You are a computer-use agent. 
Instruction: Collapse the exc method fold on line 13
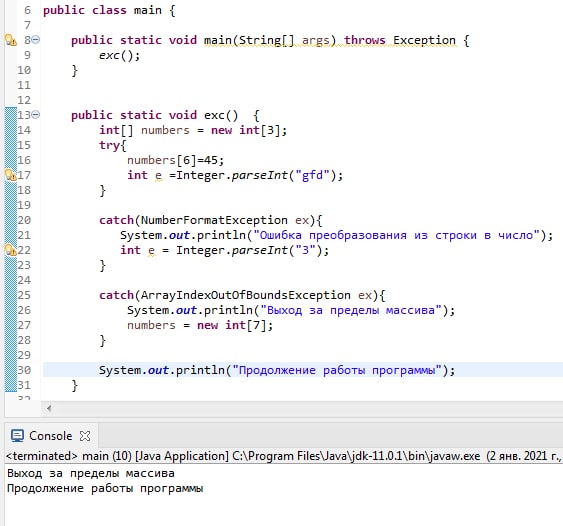click(x=36, y=115)
